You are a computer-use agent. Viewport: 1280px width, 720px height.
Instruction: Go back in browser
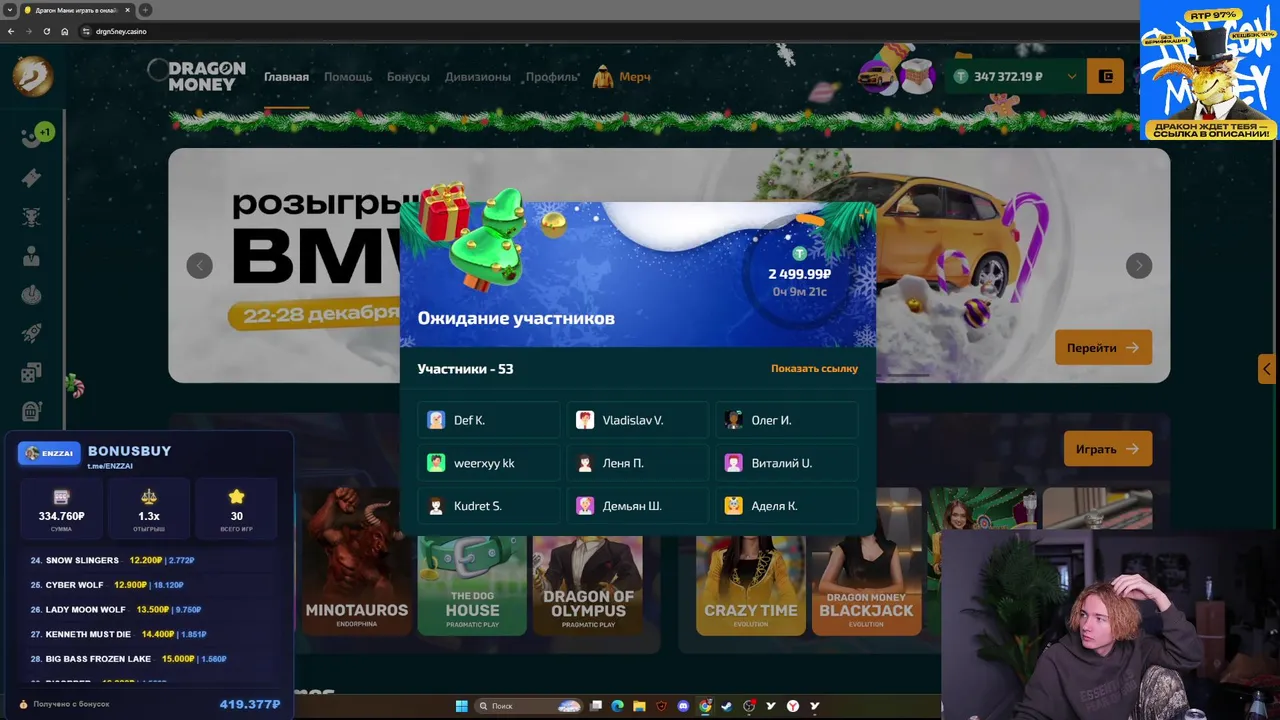pyautogui.click(x=10, y=31)
